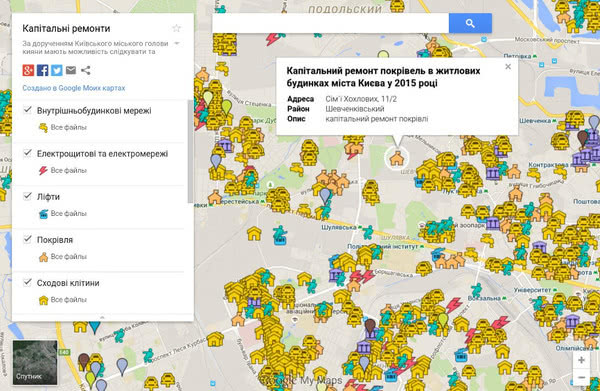The height and width of the screenshot is (391, 600).
Task: Click the blue elevator legend icon
Action: [x=43, y=213]
